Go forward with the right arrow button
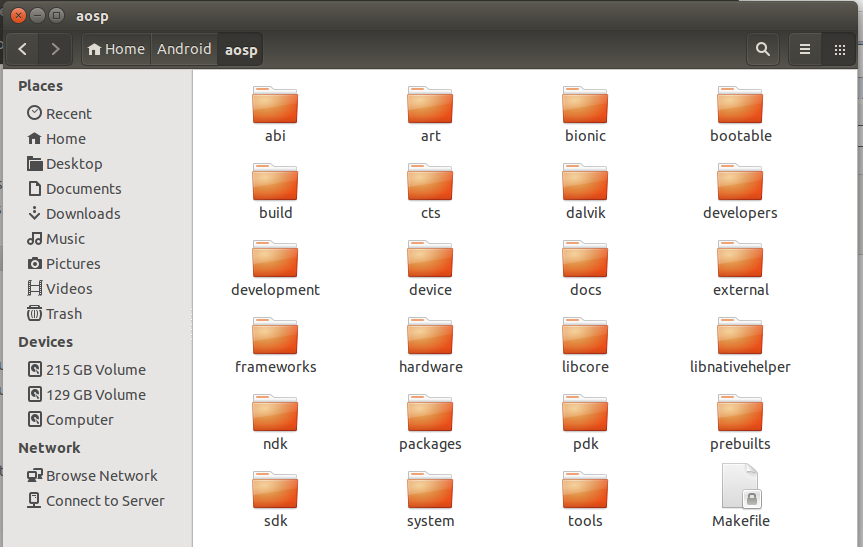The width and height of the screenshot is (863, 547). pos(55,50)
